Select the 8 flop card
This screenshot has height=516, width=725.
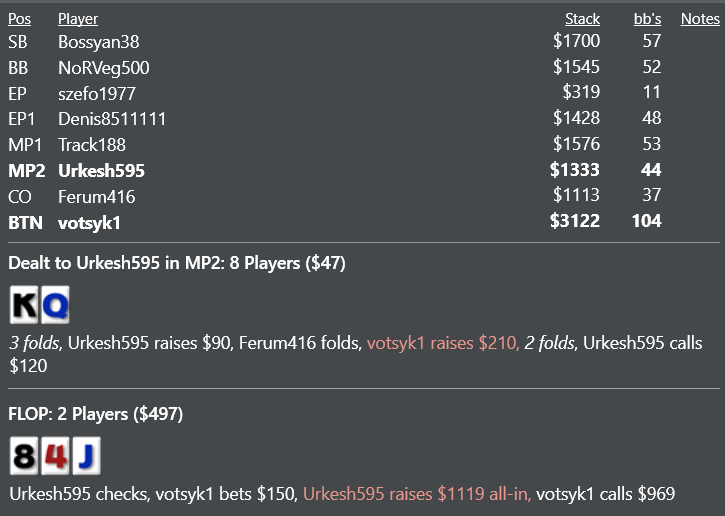(24, 456)
